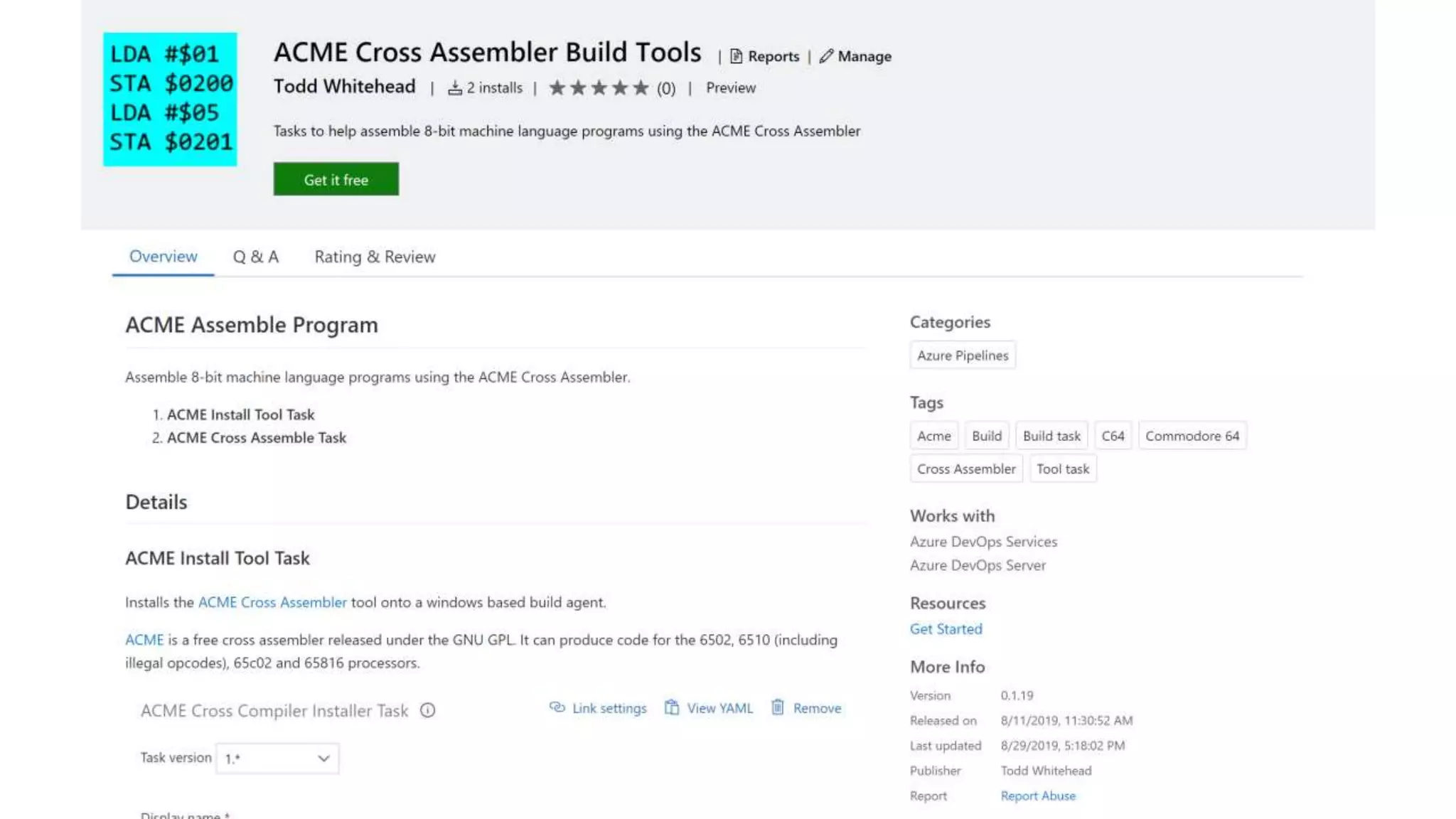
Task: Open the Task version dropdown
Action: pos(277,759)
